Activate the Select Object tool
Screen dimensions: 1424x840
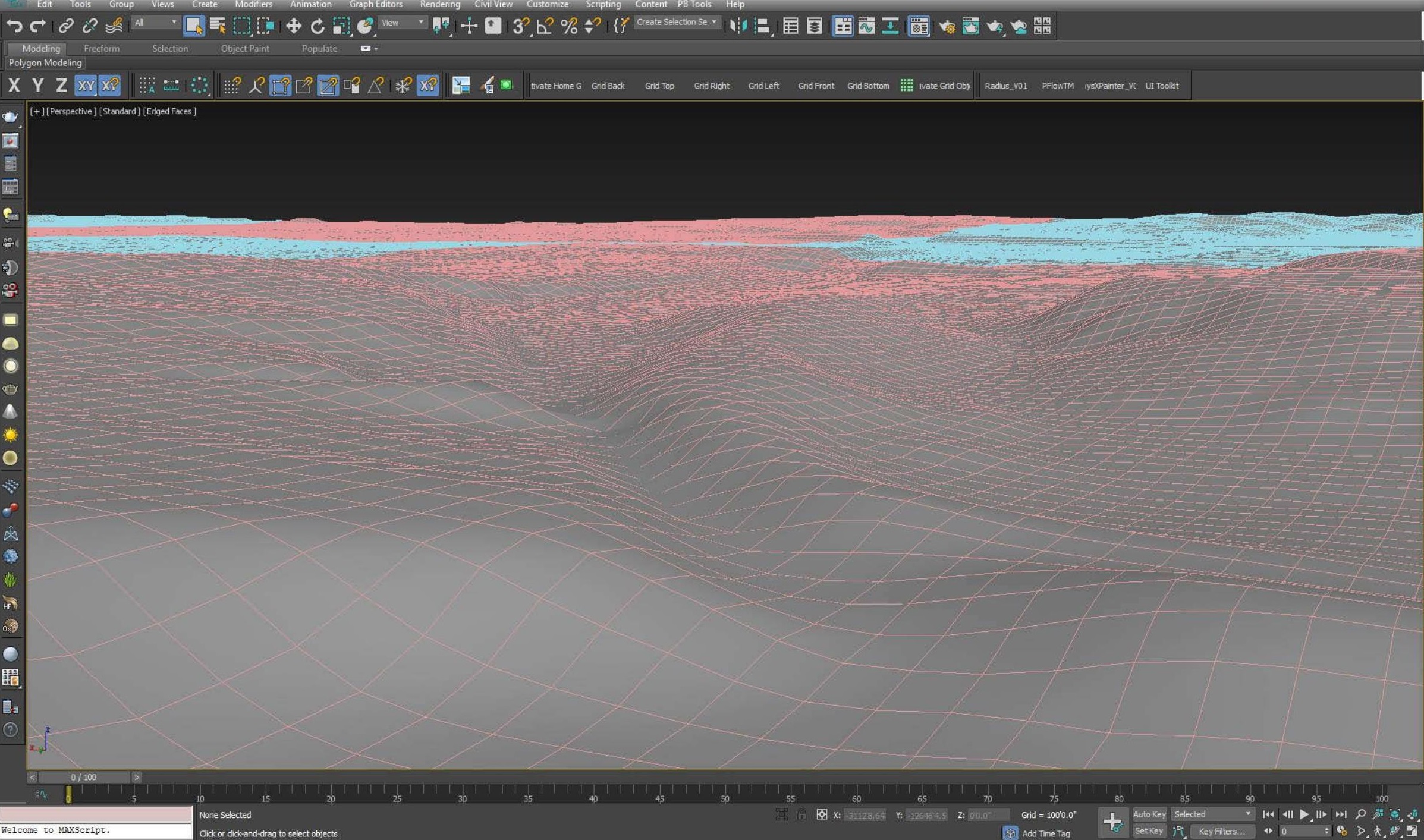coord(194,26)
